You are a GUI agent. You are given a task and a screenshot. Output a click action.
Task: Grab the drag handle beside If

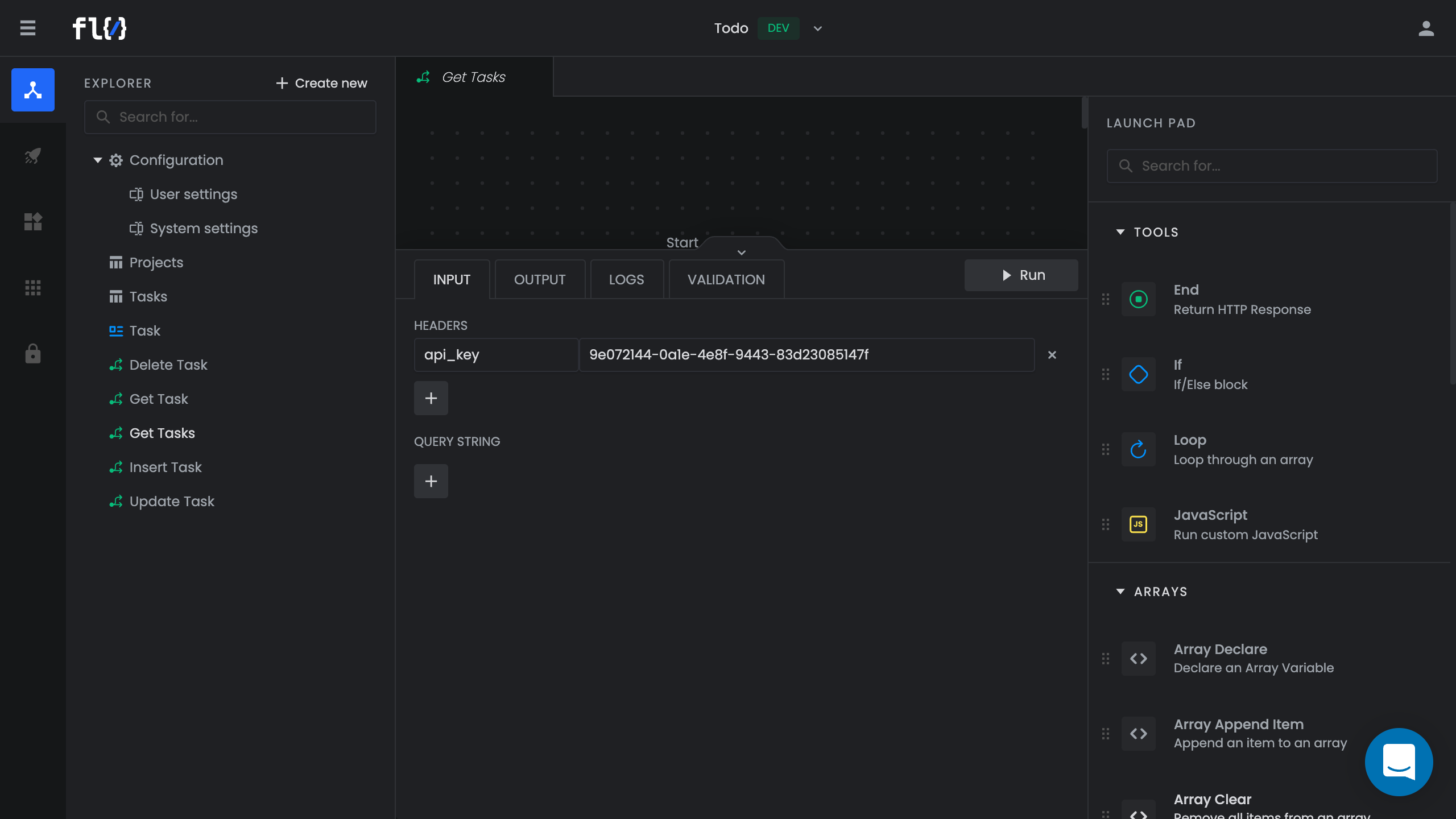[x=1106, y=374]
